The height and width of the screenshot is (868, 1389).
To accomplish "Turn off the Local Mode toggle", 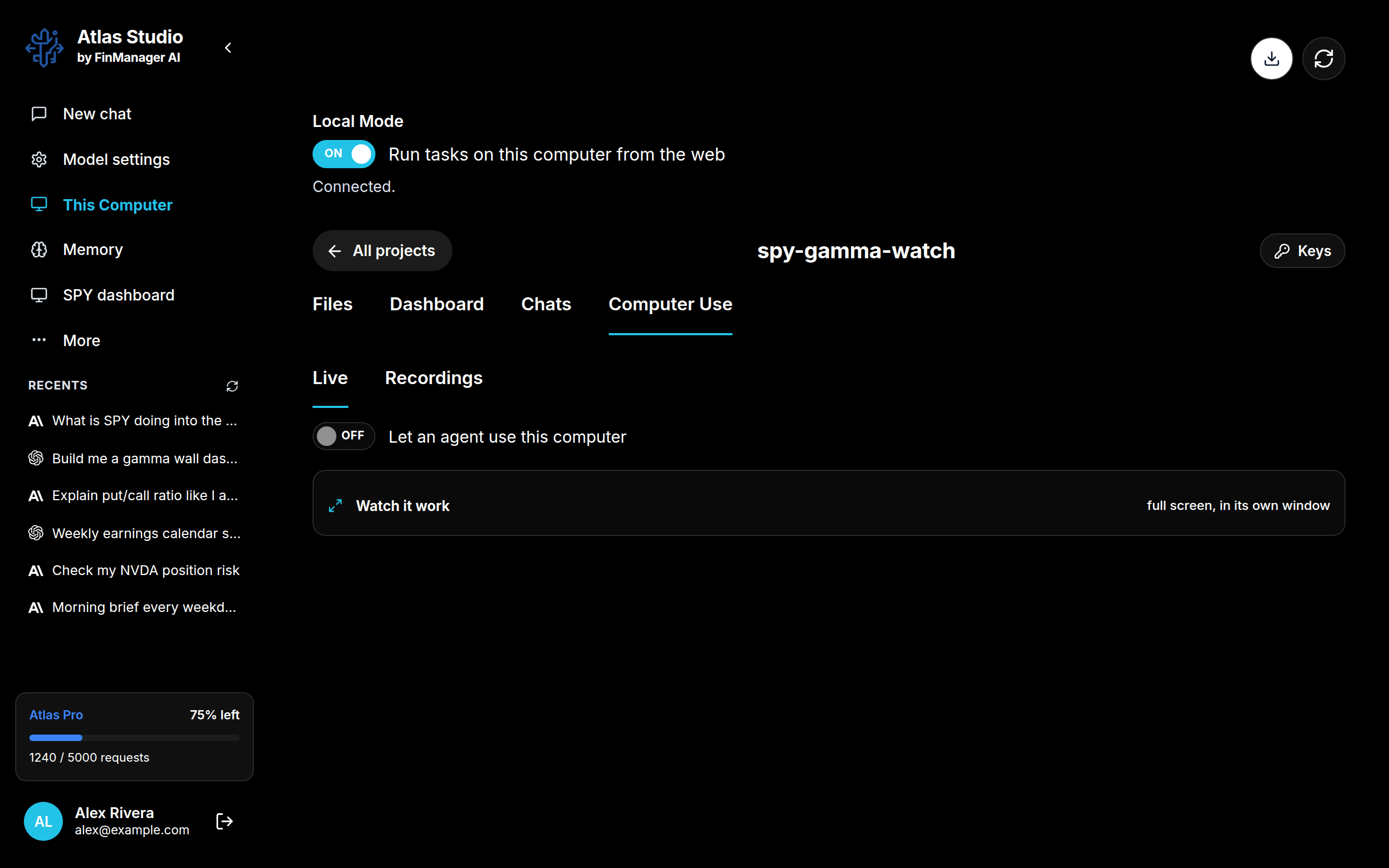I will (344, 154).
